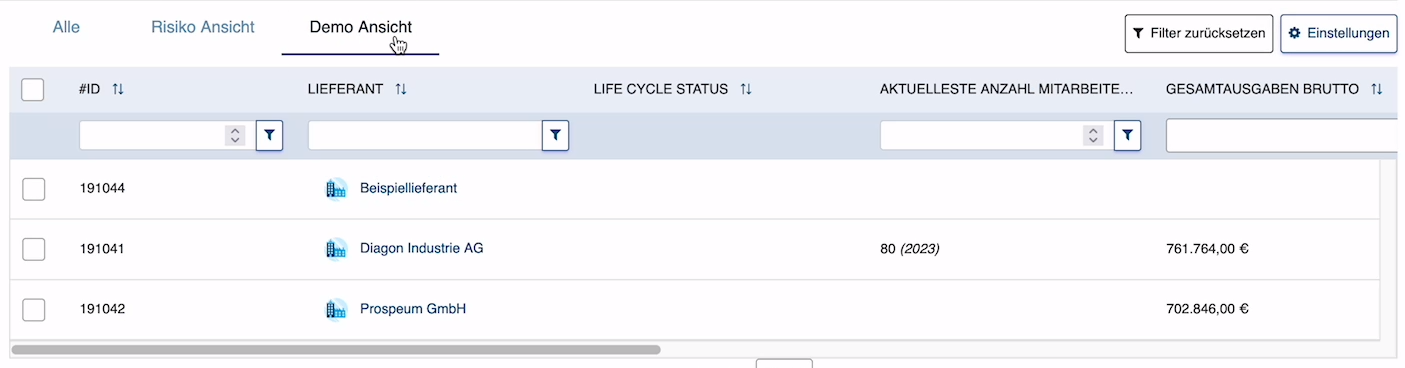Select the row 191041 checkbox
This screenshot has width=1405, height=368.
point(33,248)
